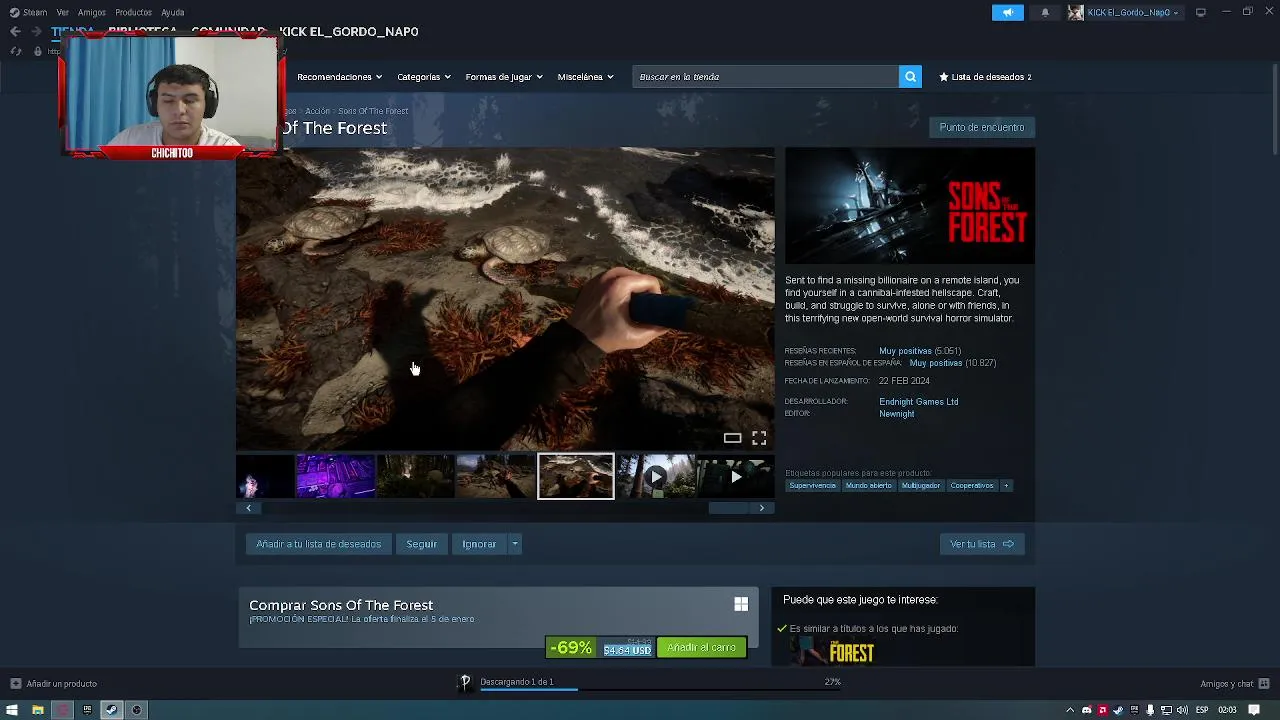Expand the Categorías dropdown
Screen dimensions: 1280x720
[x=424, y=77]
